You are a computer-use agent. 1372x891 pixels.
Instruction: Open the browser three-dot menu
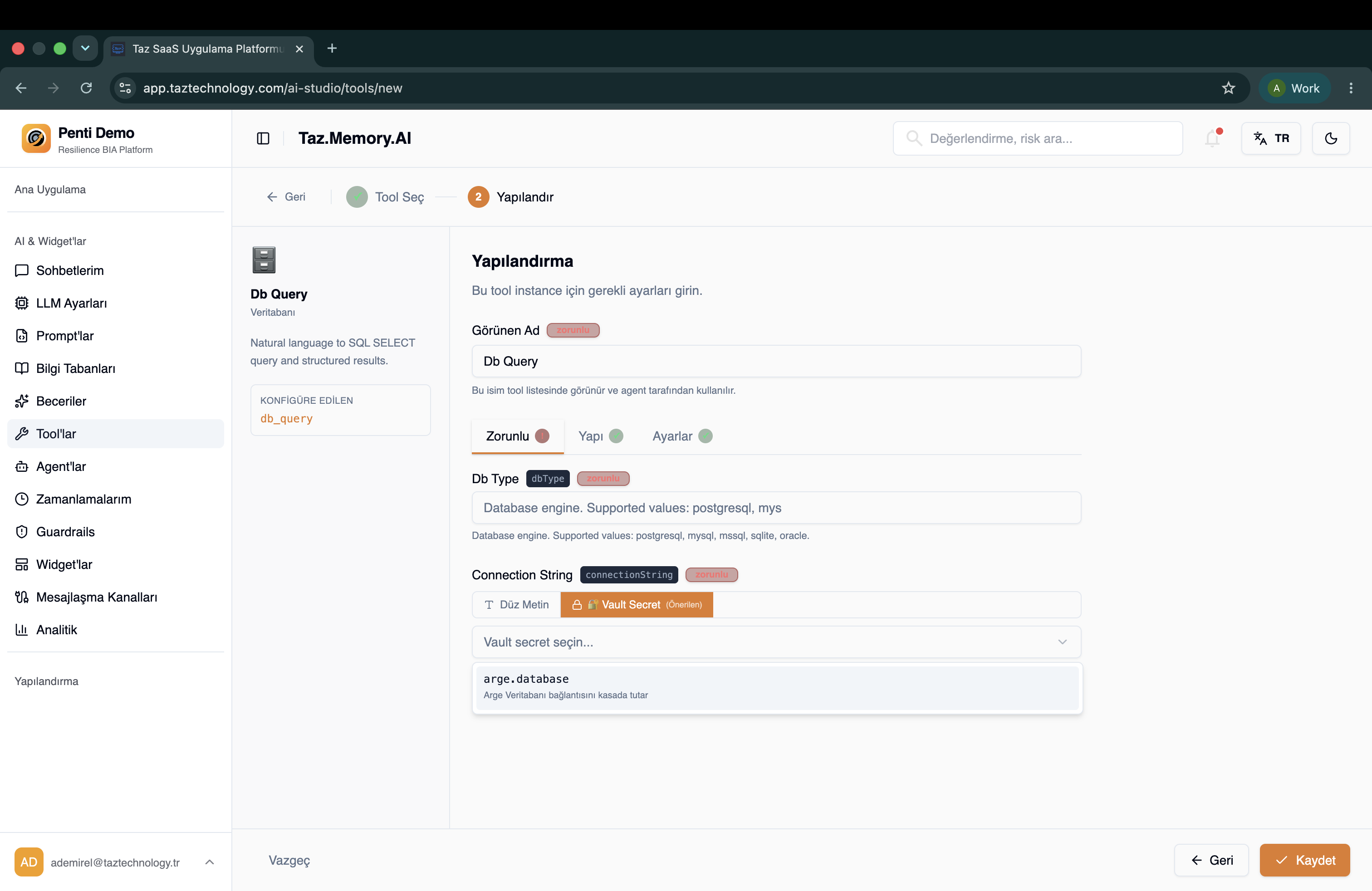[x=1351, y=88]
